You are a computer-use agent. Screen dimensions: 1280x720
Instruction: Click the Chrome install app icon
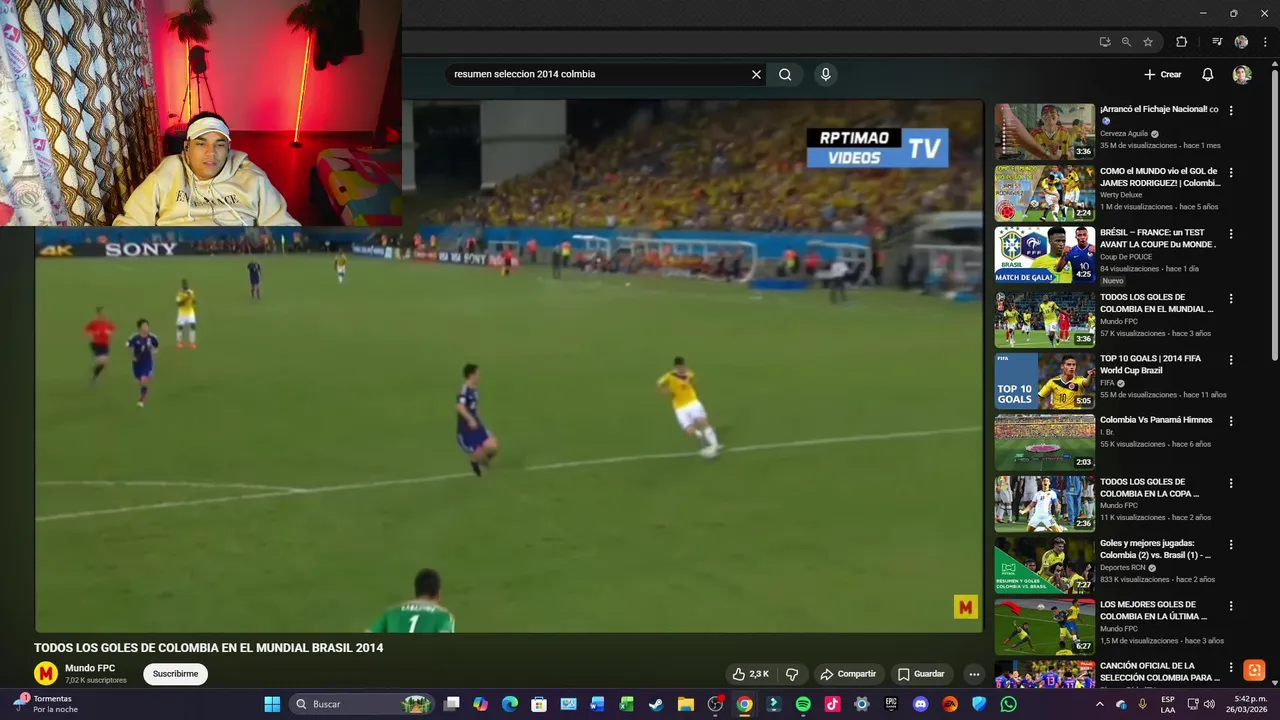coord(1104,42)
